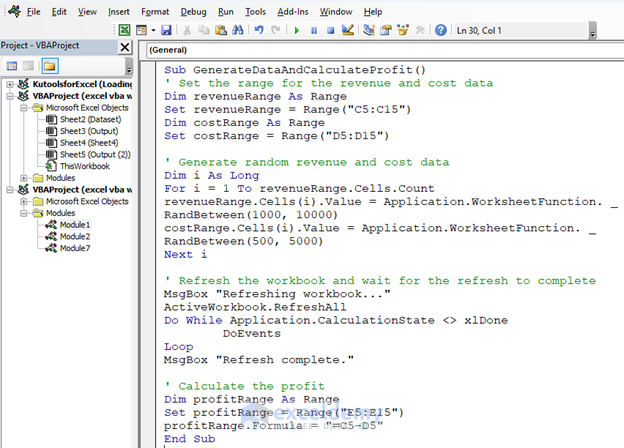Expand the first project's Modules folder
Screen dimensions: 624x448
click(x=24, y=178)
